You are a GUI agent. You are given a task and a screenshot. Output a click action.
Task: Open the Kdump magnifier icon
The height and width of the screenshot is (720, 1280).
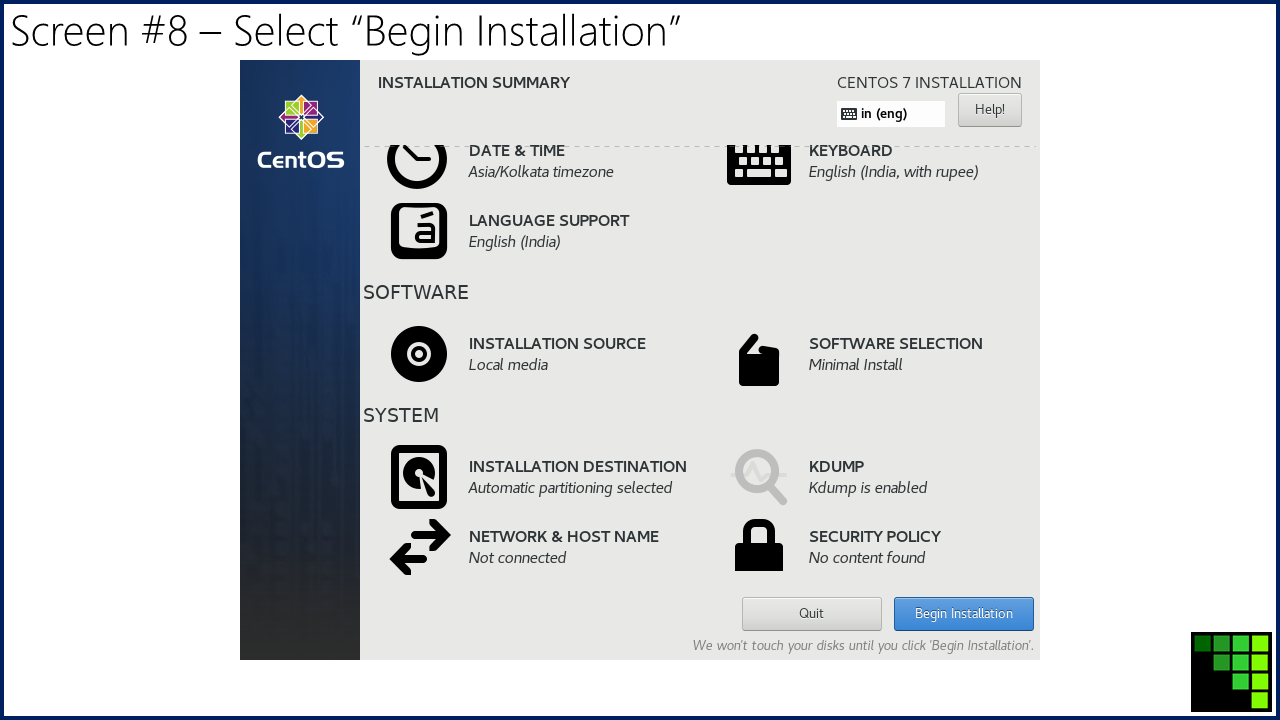pos(760,477)
